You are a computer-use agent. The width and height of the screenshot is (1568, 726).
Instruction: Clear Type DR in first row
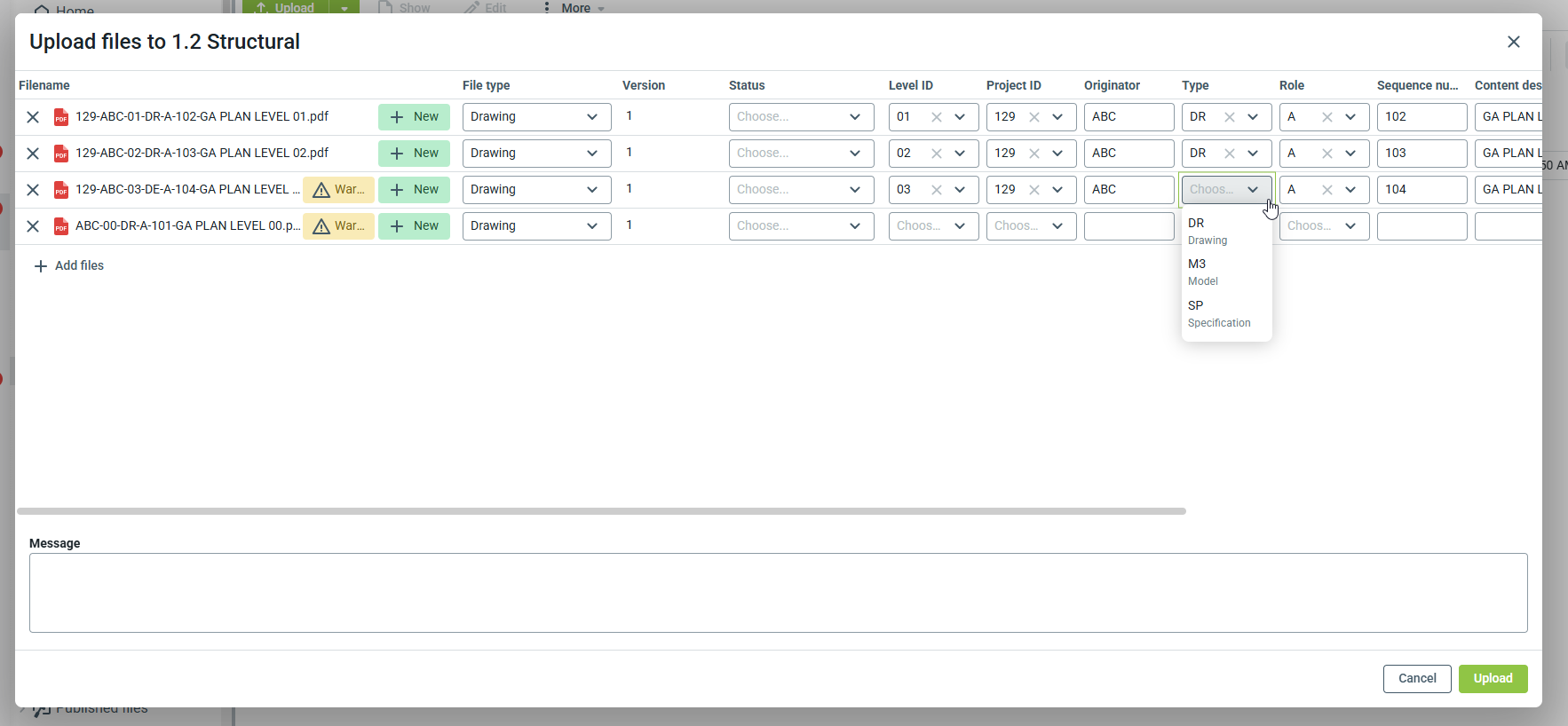[x=1229, y=117]
